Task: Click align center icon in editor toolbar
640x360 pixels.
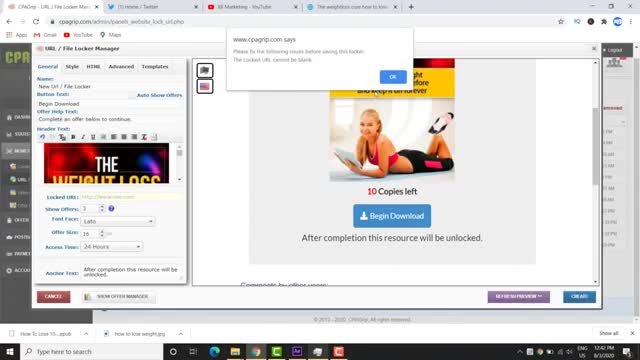Action: pos(124,137)
